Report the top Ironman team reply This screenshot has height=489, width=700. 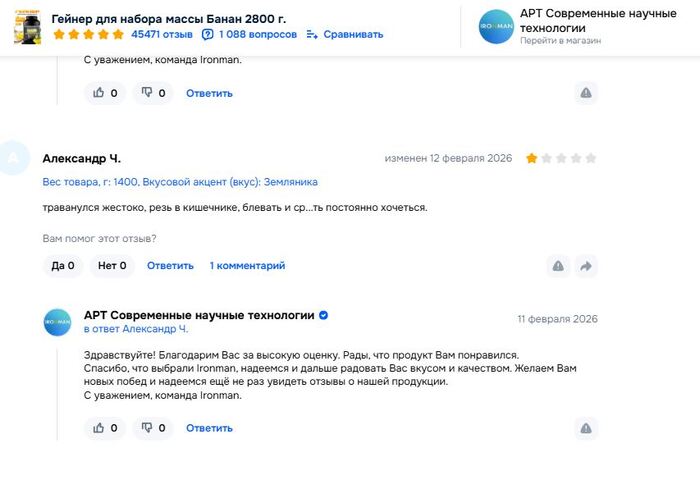pyautogui.click(x=586, y=93)
